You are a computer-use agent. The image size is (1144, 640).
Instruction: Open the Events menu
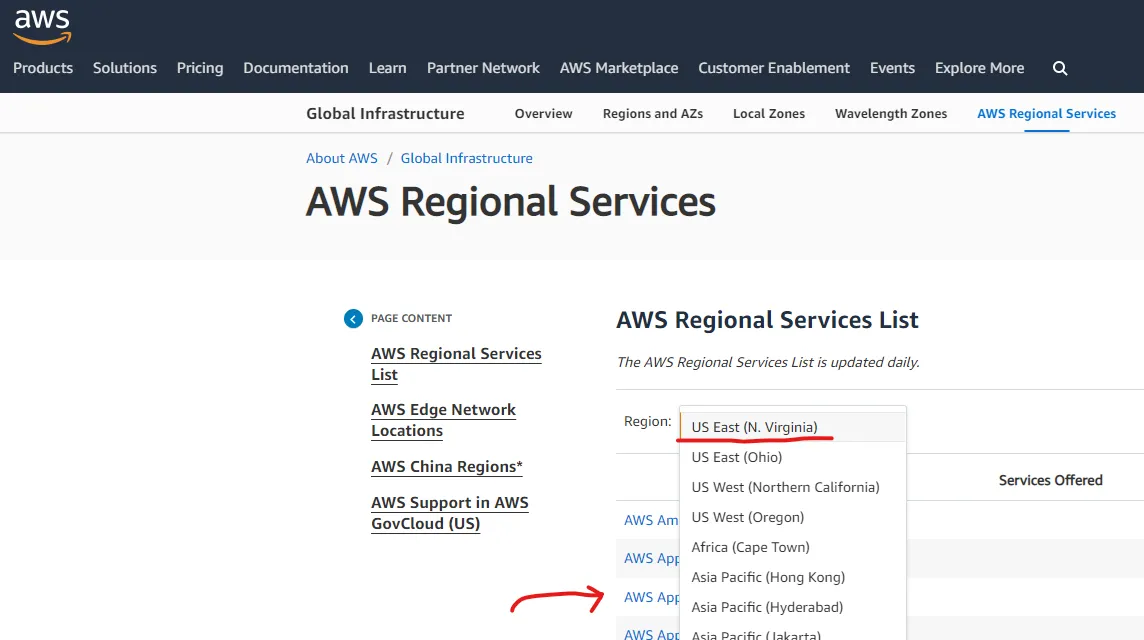click(x=892, y=68)
